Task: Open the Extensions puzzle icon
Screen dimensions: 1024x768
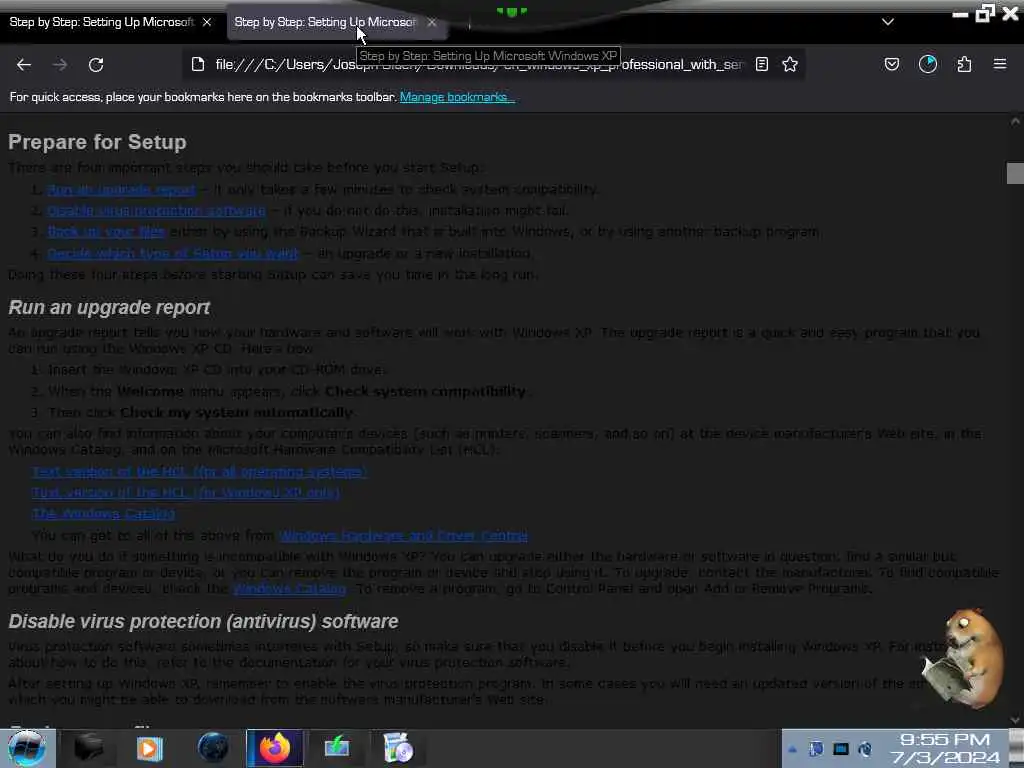Action: 964,64
